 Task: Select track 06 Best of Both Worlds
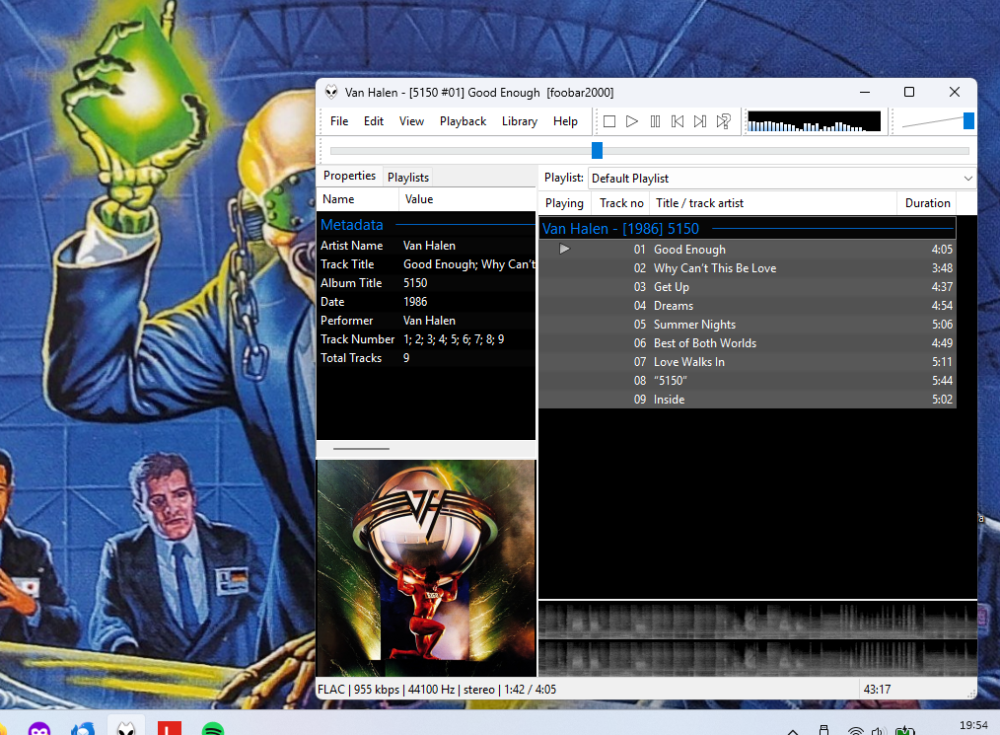[x=747, y=343]
